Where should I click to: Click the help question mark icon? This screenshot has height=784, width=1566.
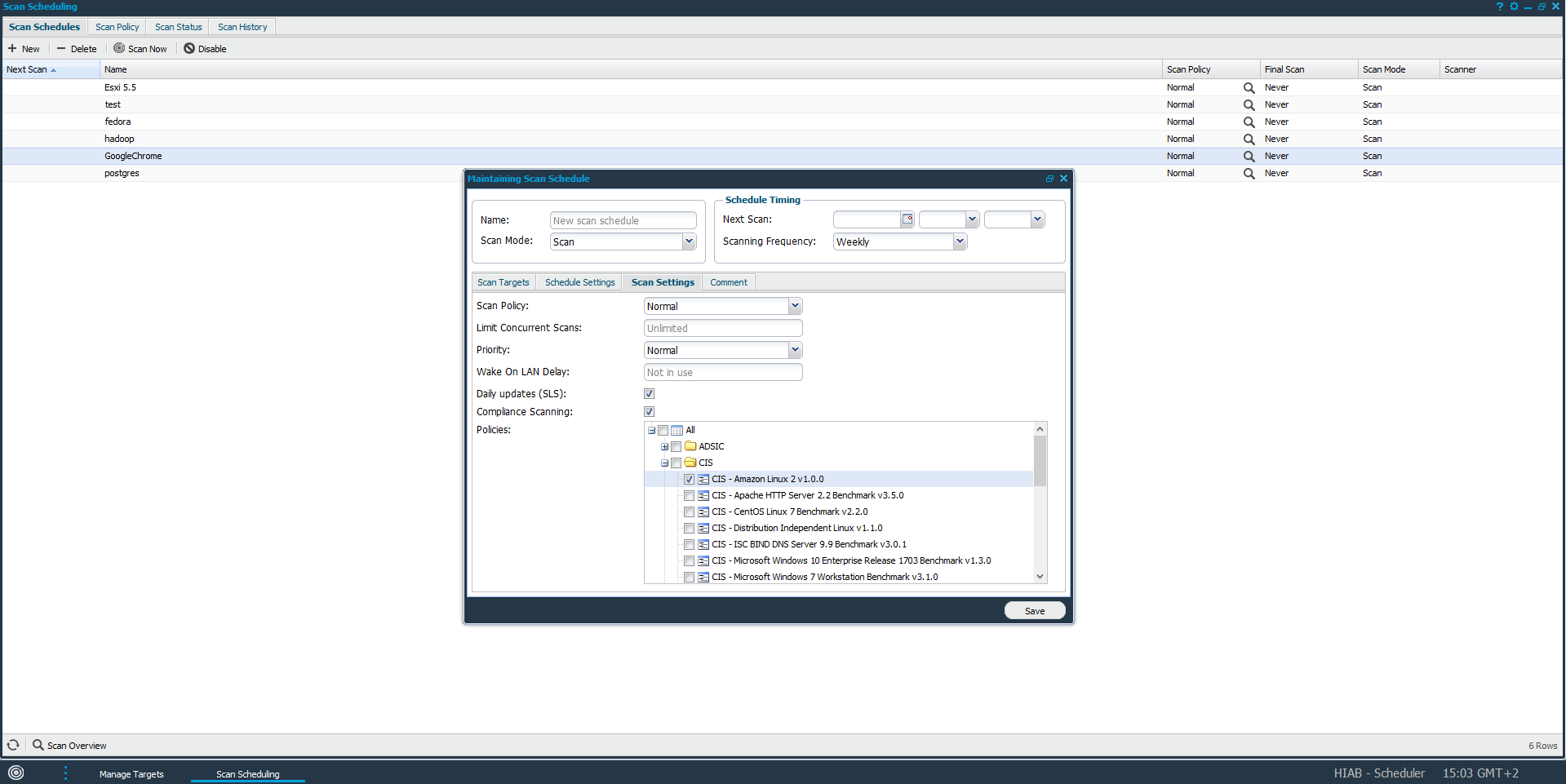coord(1499,7)
